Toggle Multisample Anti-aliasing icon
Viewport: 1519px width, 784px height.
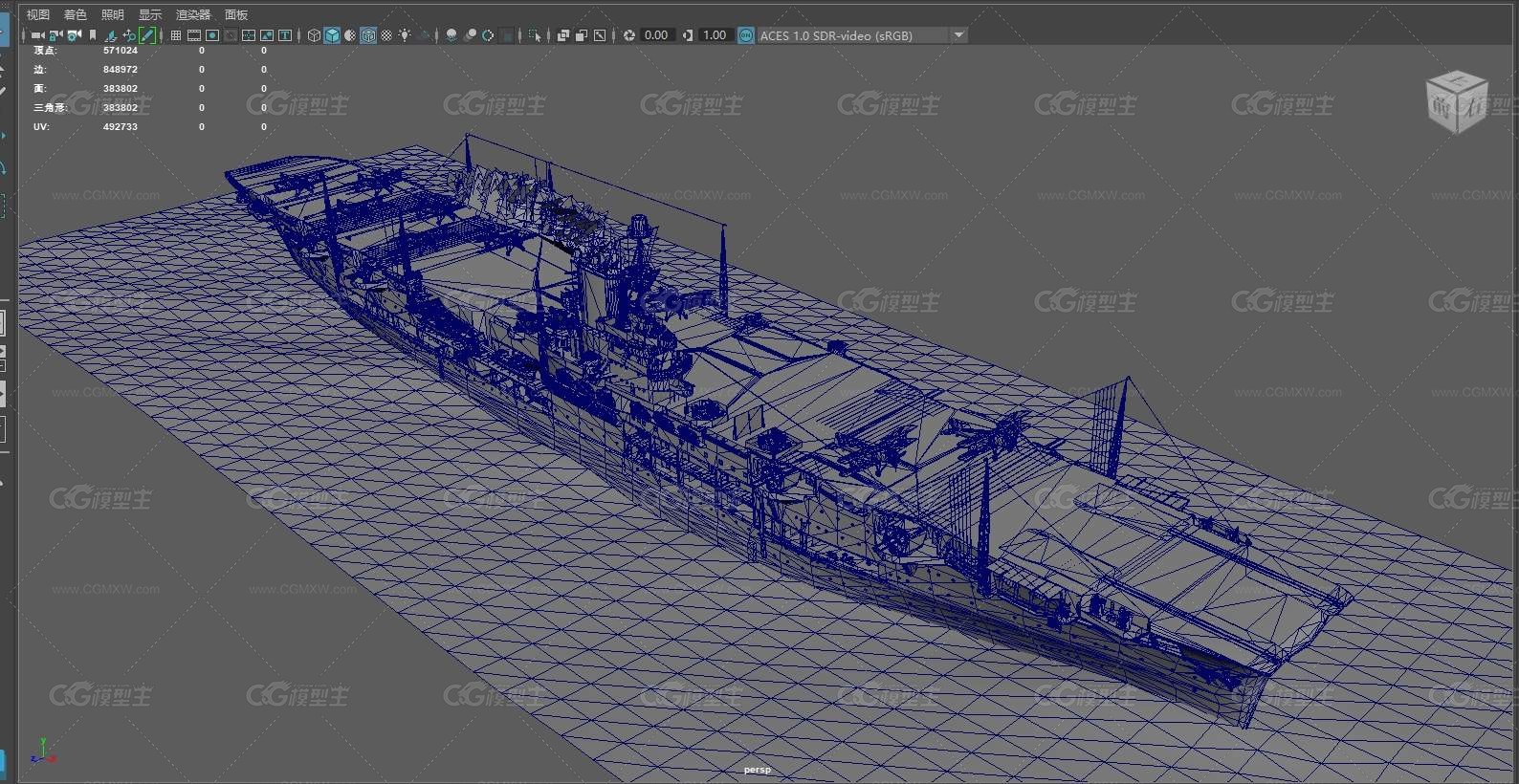(488, 35)
